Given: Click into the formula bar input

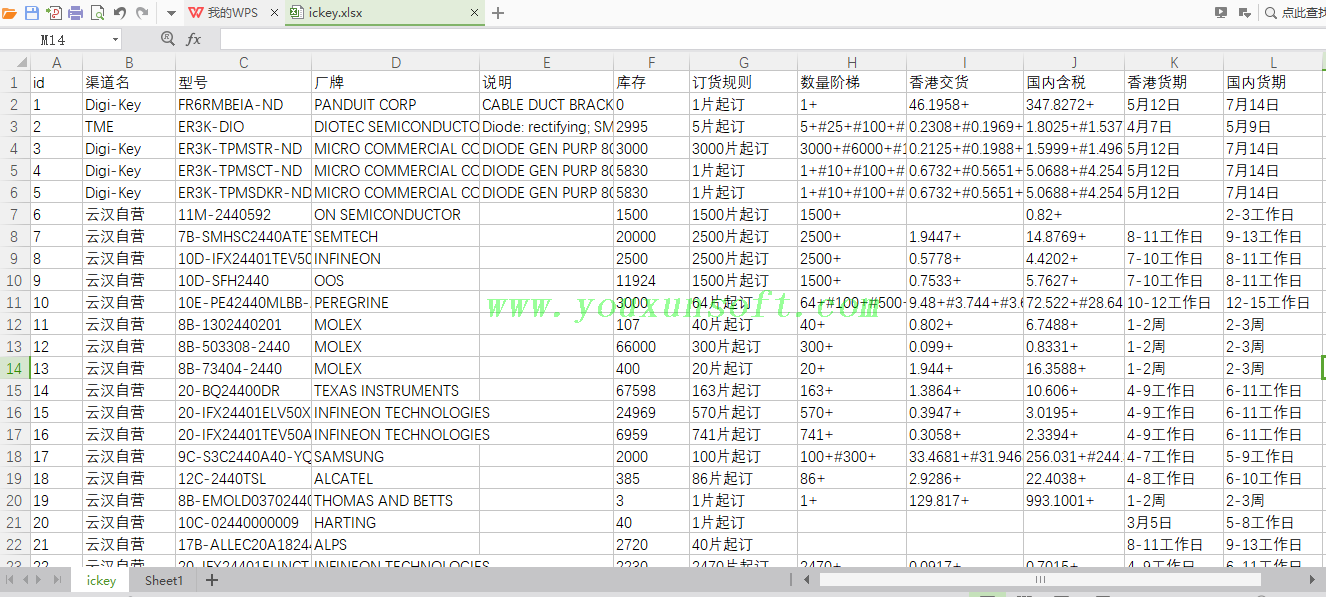Looking at the screenshot, I should [772, 39].
